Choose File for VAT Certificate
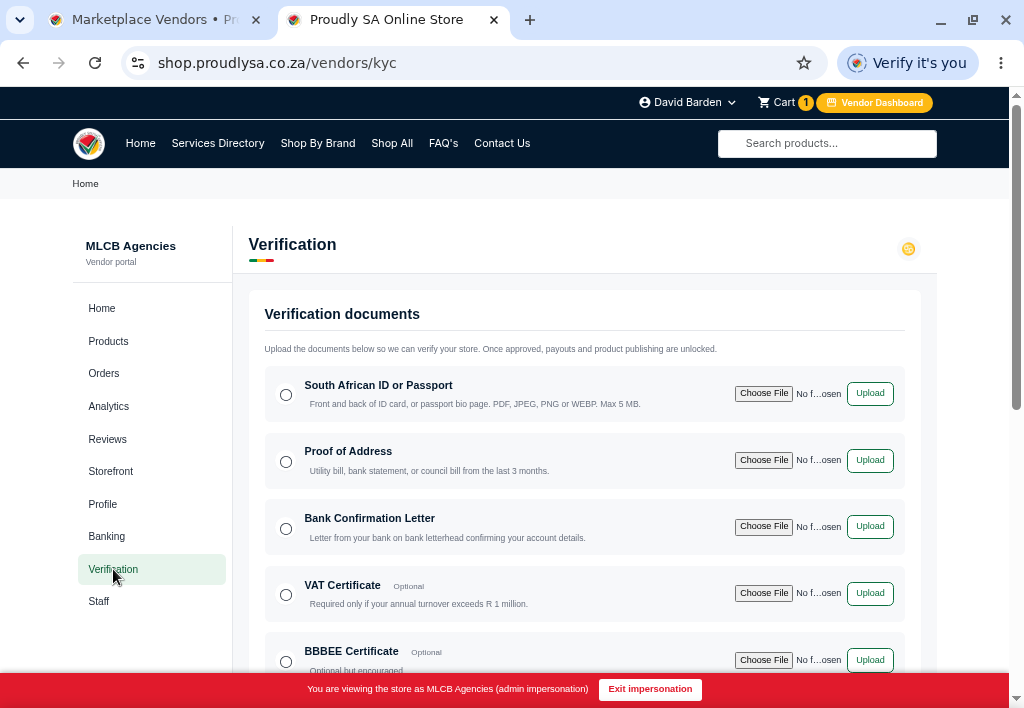 coord(763,594)
